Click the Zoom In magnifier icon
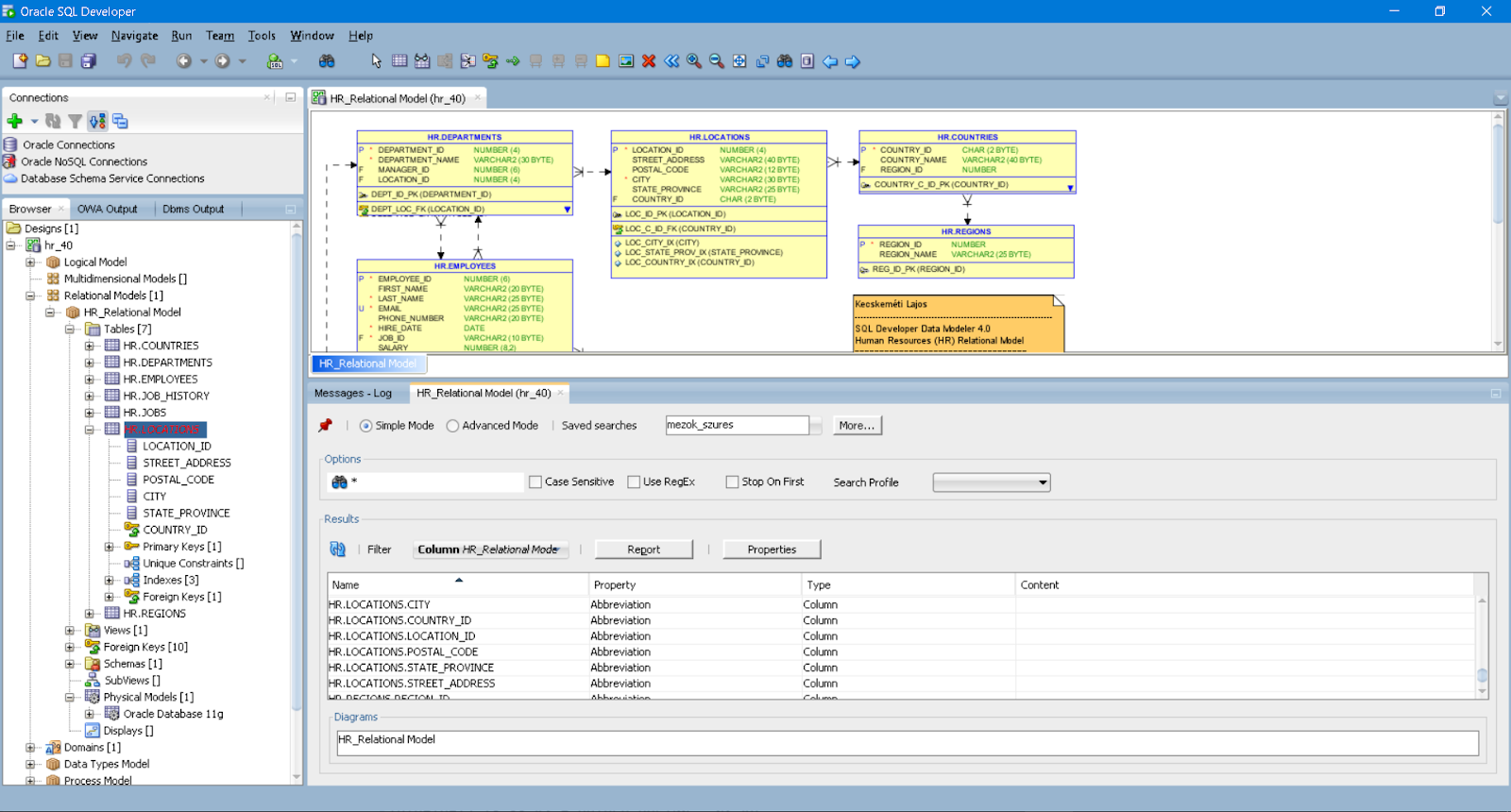 (694, 61)
